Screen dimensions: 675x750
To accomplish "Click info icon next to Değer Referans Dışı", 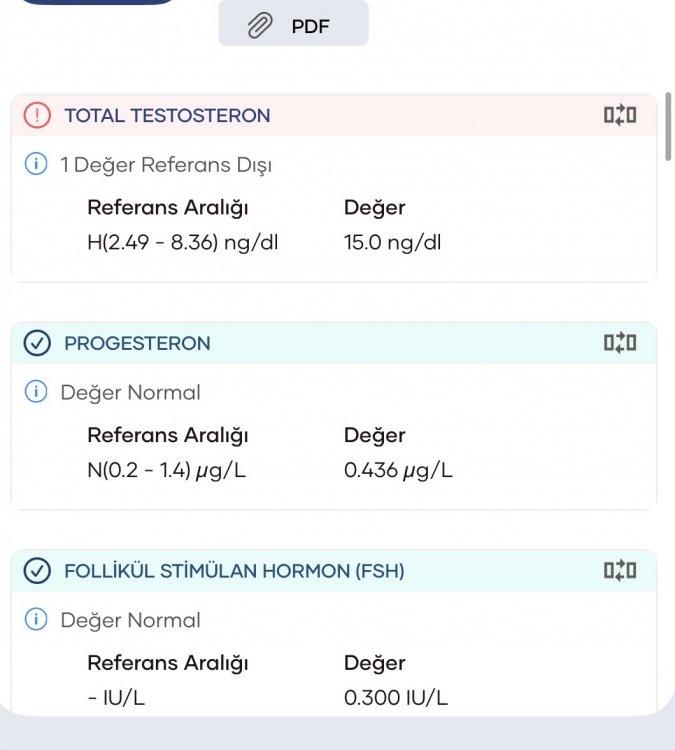I will point(36,164).
